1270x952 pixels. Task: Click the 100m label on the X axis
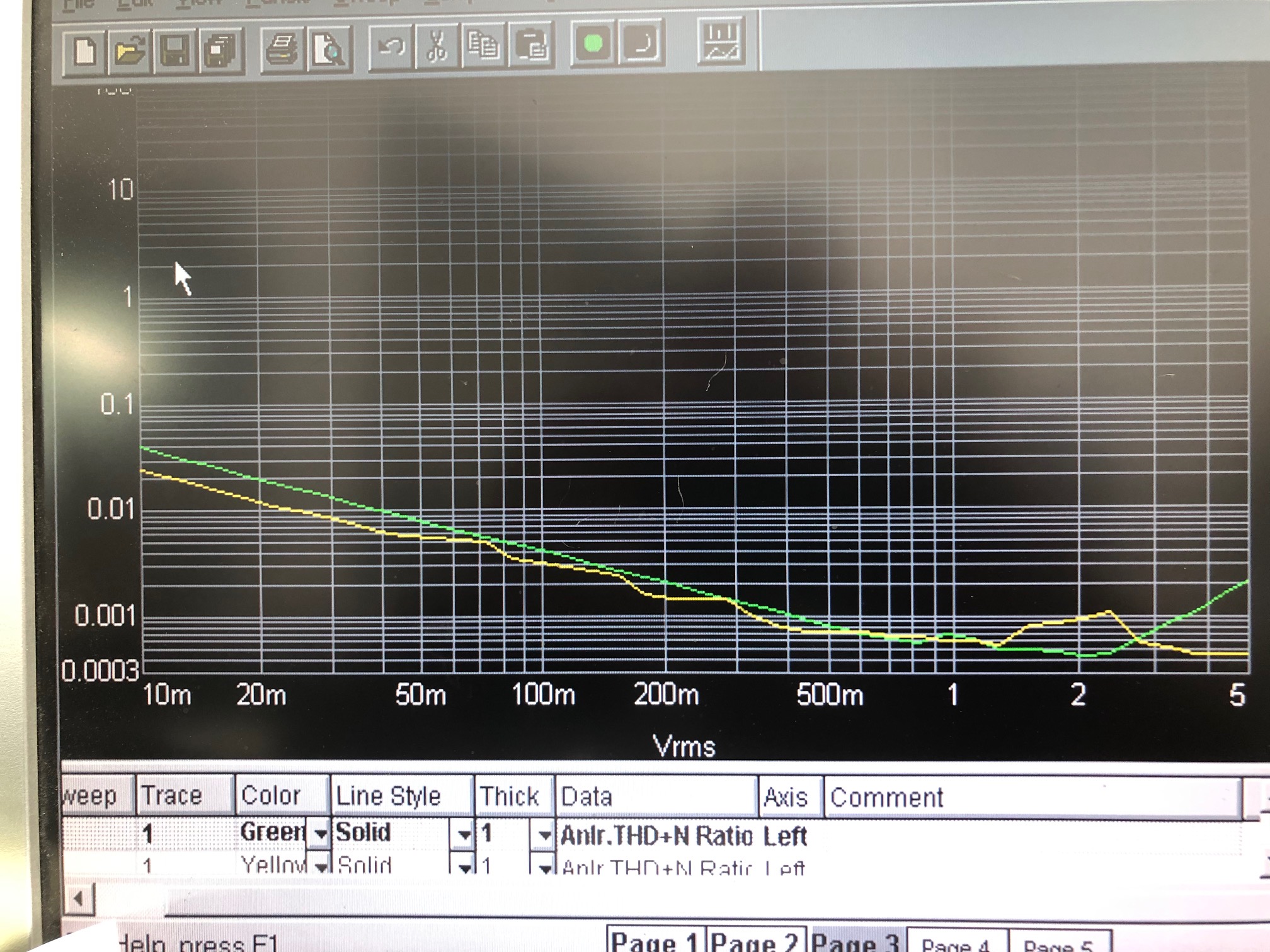point(544,694)
